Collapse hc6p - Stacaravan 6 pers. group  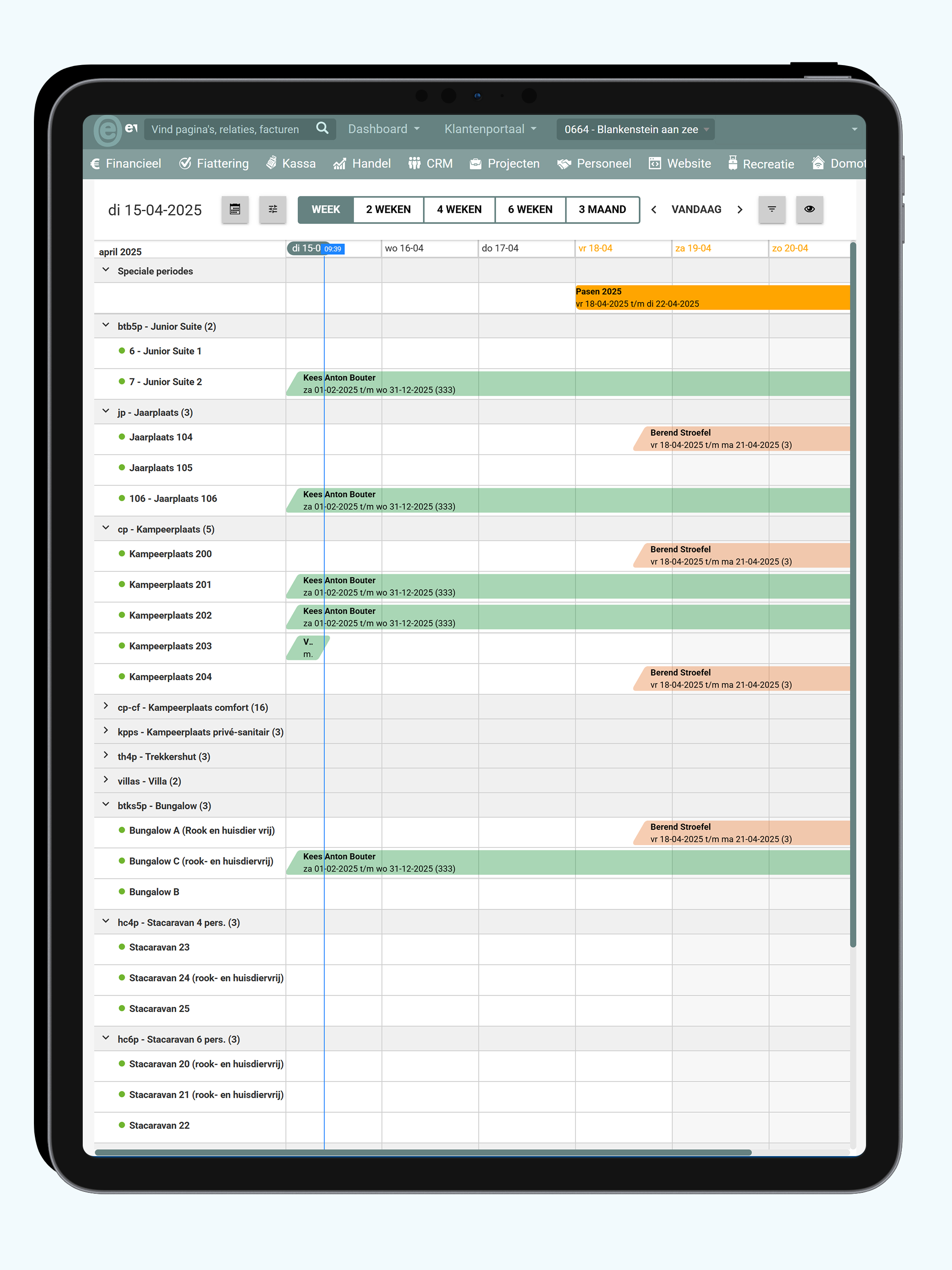pyautogui.click(x=106, y=1038)
